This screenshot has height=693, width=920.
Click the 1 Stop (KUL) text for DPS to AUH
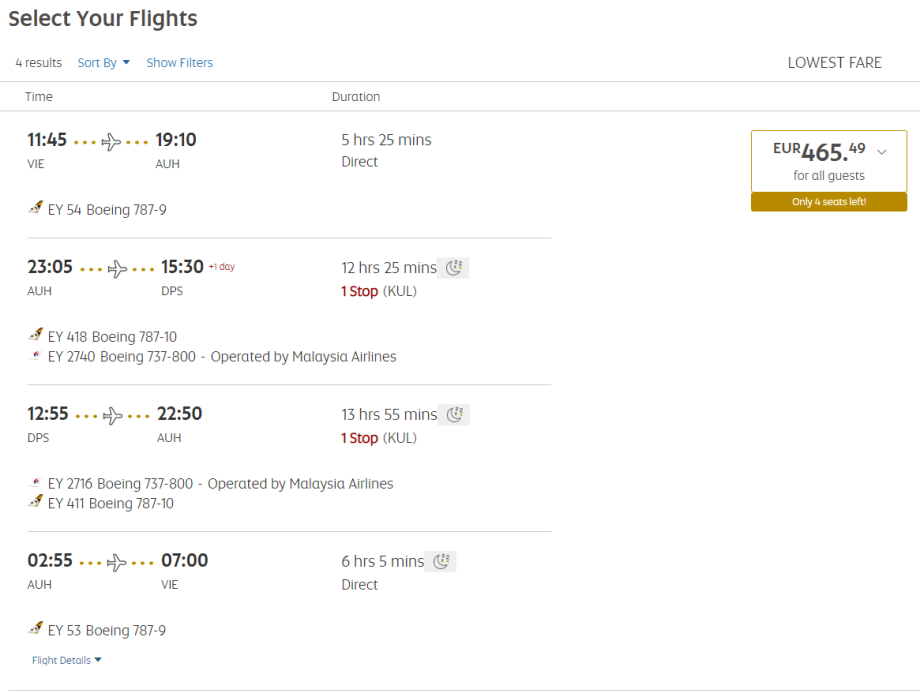pos(379,438)
